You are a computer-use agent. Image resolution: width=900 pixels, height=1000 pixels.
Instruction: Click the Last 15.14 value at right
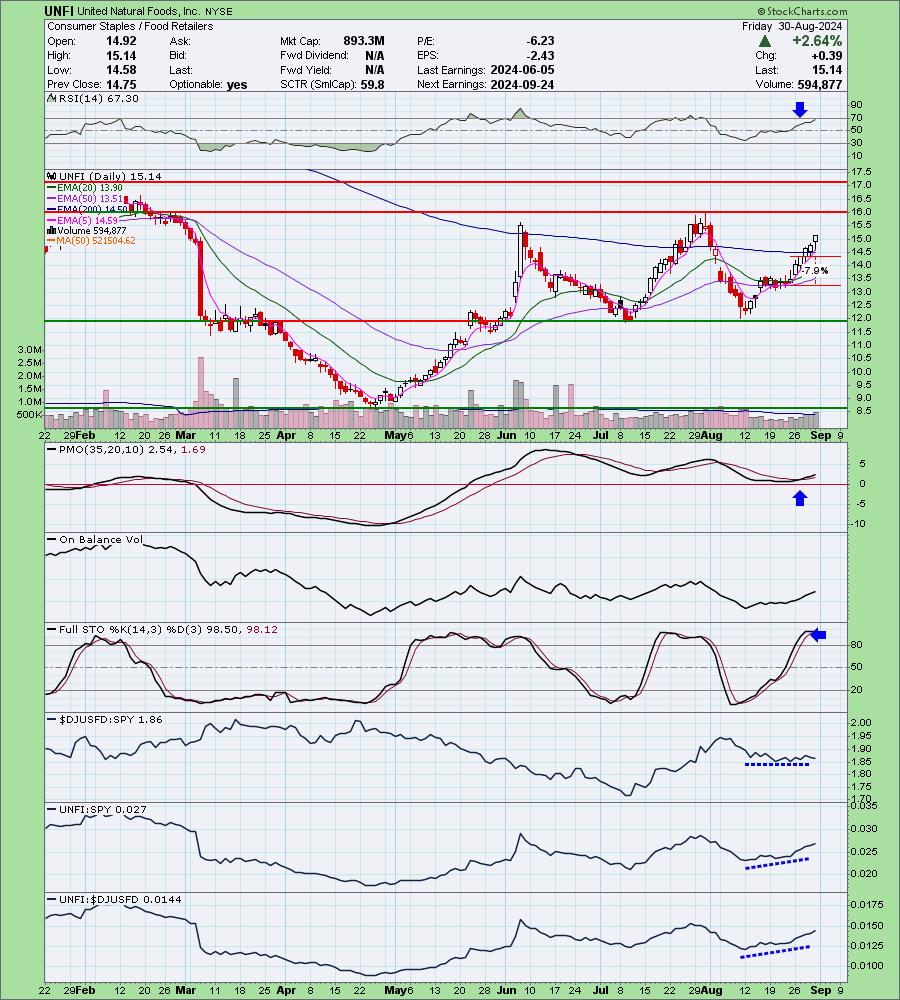[827, 70]
